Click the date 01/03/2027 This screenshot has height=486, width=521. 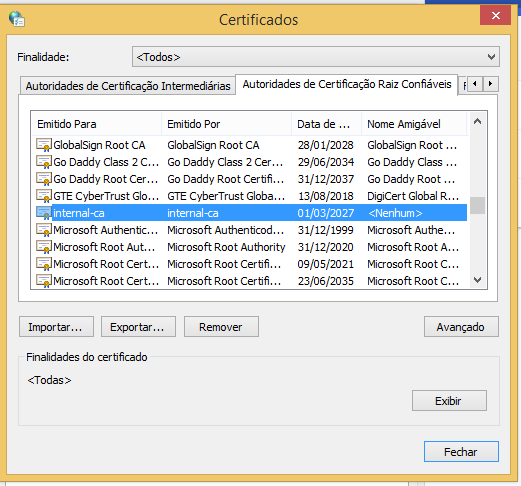[326, 213]
